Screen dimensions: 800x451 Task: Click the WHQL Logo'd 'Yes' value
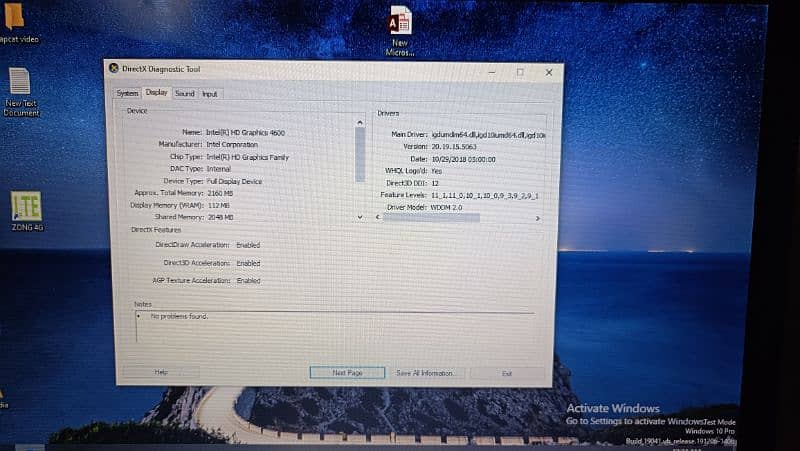coord(437,171)
